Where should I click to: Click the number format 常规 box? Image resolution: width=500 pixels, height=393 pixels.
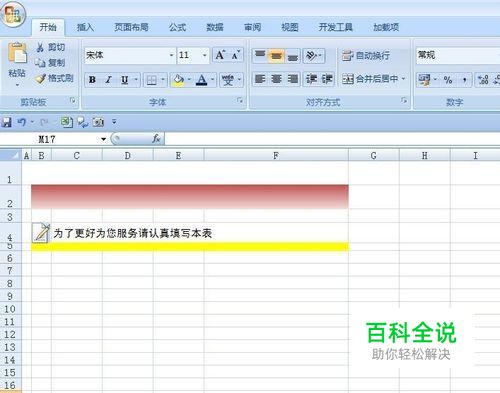457,55
